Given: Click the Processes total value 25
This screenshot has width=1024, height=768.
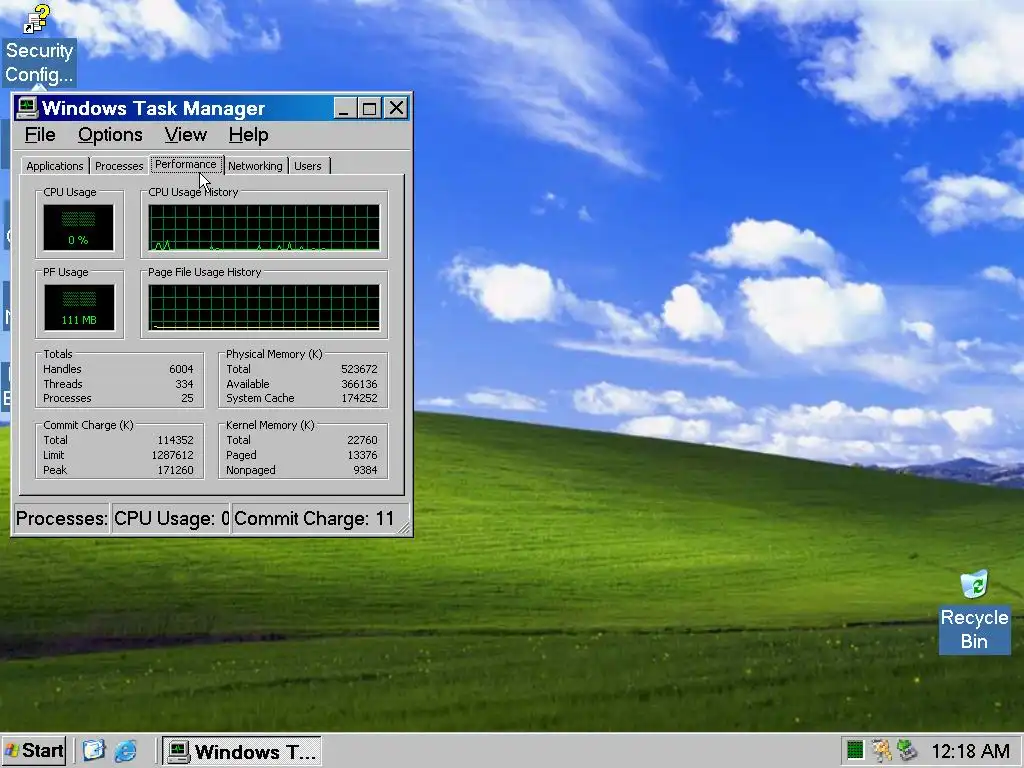Looking at the screenshot, I should pos(187,398).
